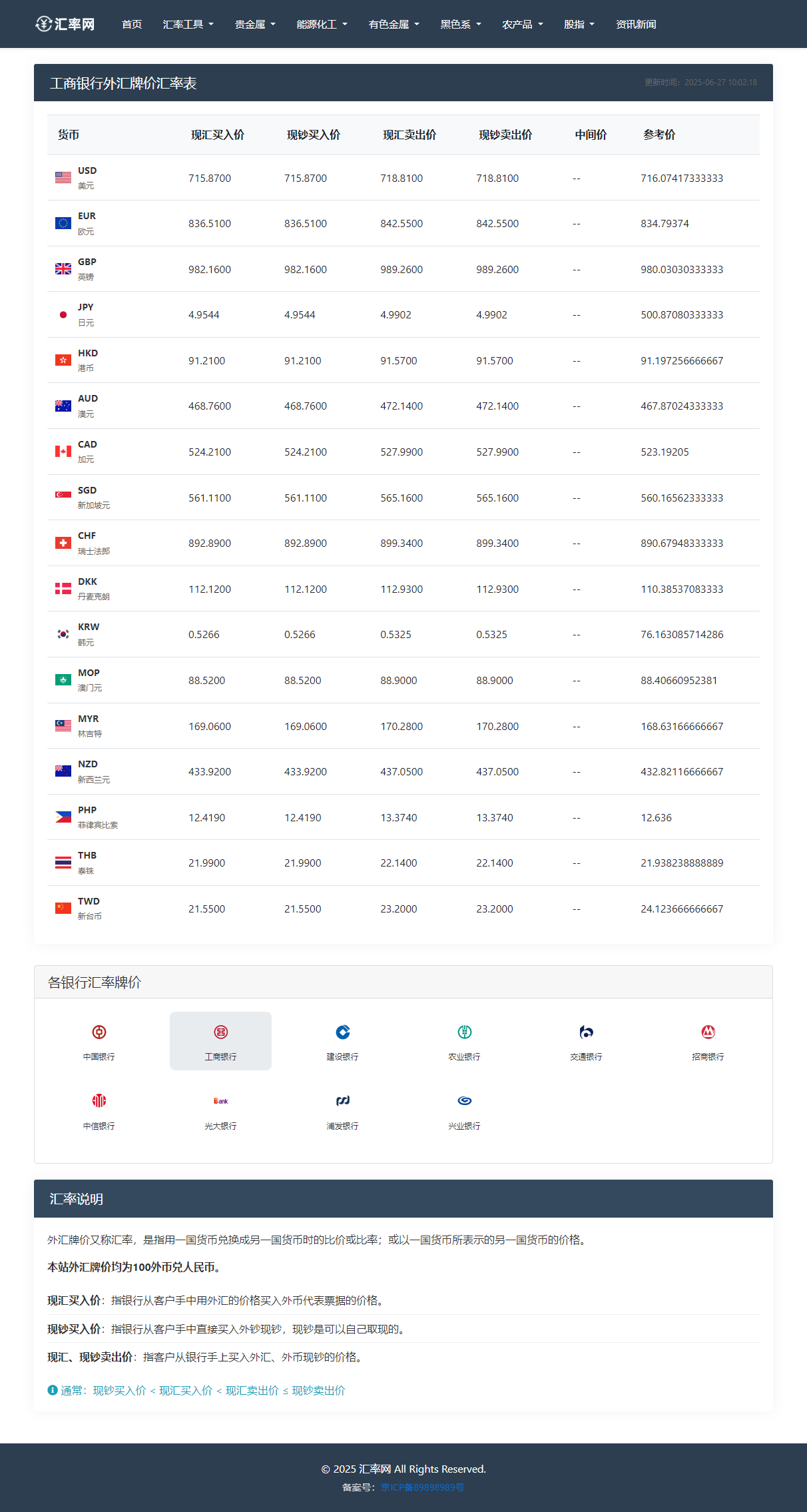The image size is (807, 1512).
Task: Go to the 首页 menu item
Action: click(x=132, y=24)
